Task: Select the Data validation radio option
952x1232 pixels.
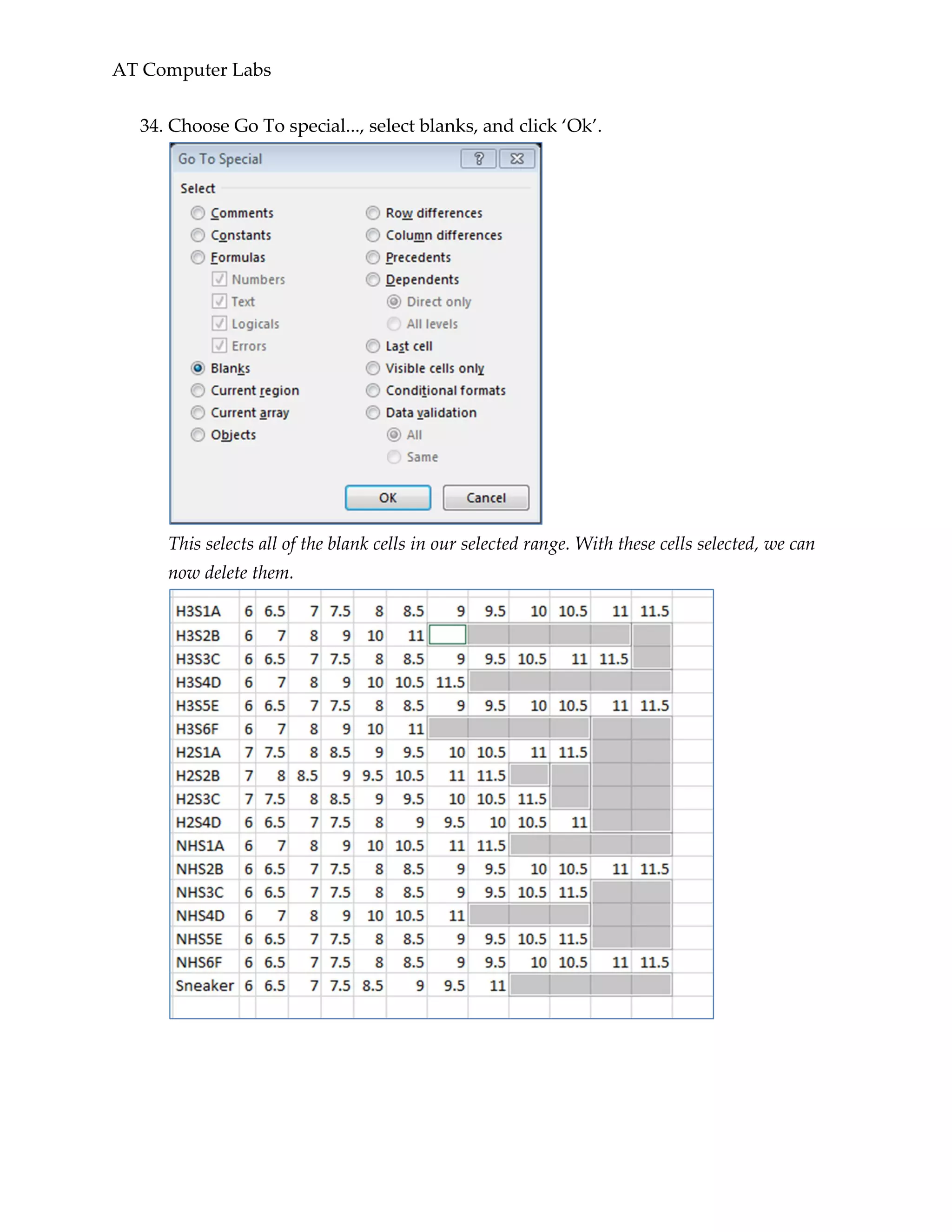Action: [373, 412]
